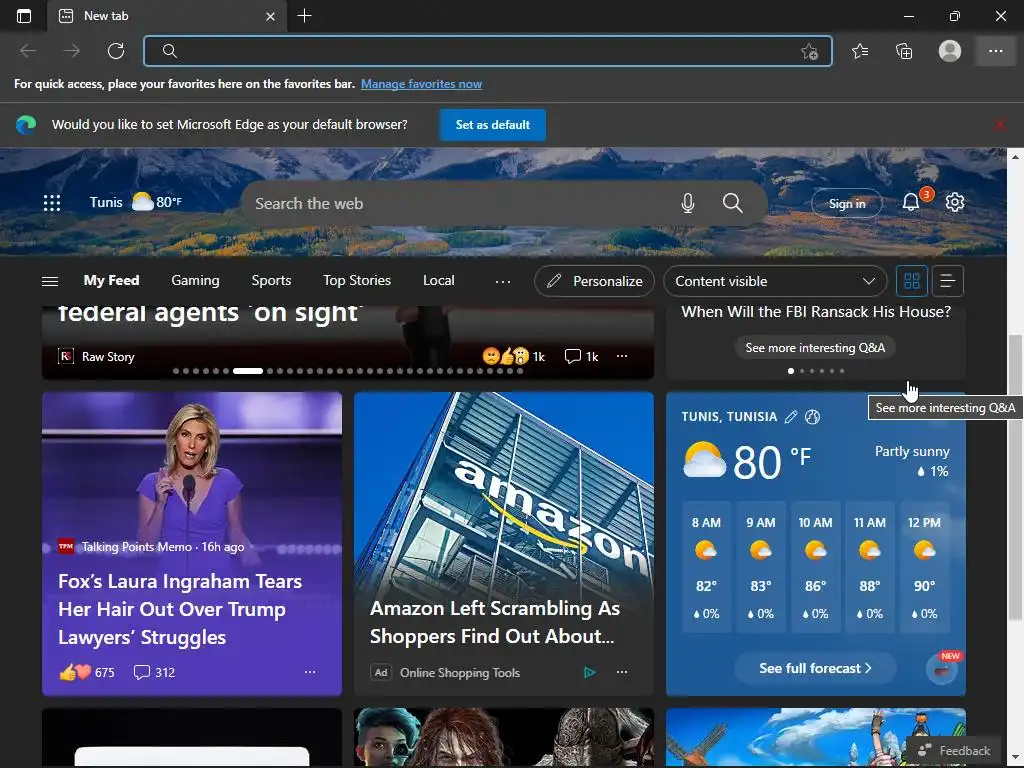
Task: Click the globe icon in weather card
Action: pos(812,417)
